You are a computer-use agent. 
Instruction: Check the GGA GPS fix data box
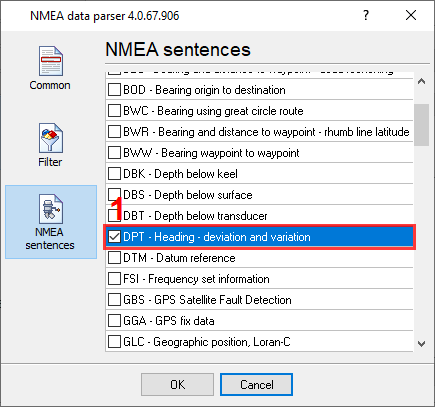[x=114, y=321]
